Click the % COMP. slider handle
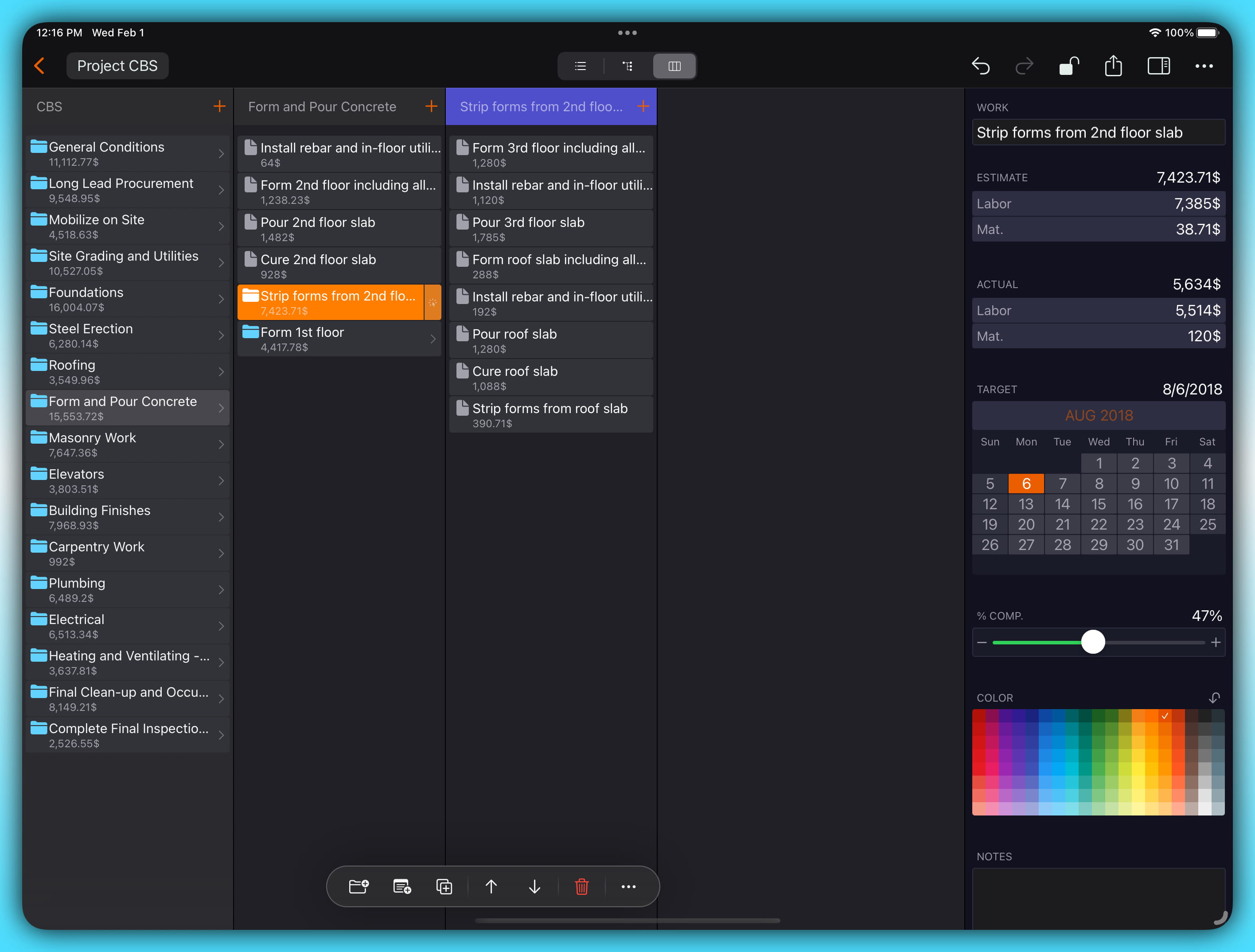Viewport: 1255px width, 952px height. tap(1093, 642)
